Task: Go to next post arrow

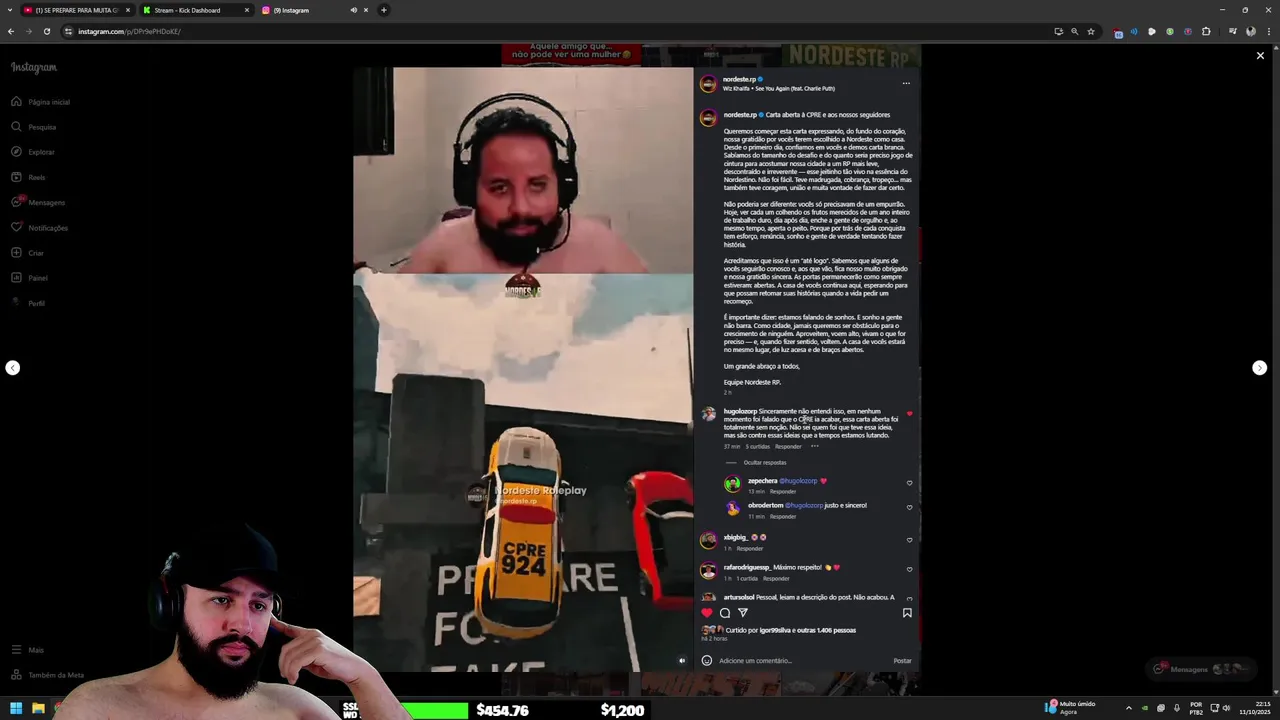Action: (1259, 368)
